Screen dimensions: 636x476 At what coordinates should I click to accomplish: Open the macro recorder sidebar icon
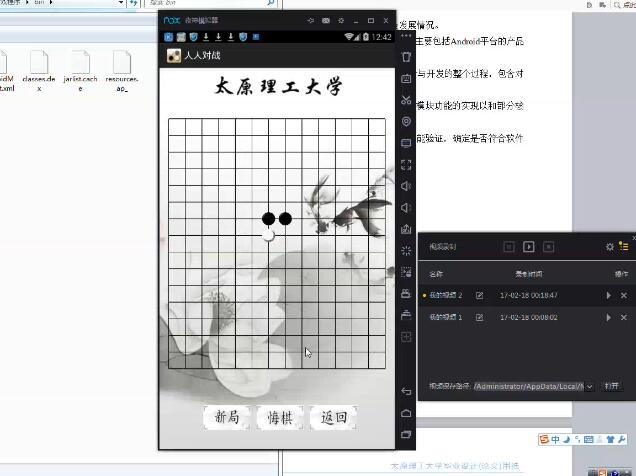click(406, 272)
